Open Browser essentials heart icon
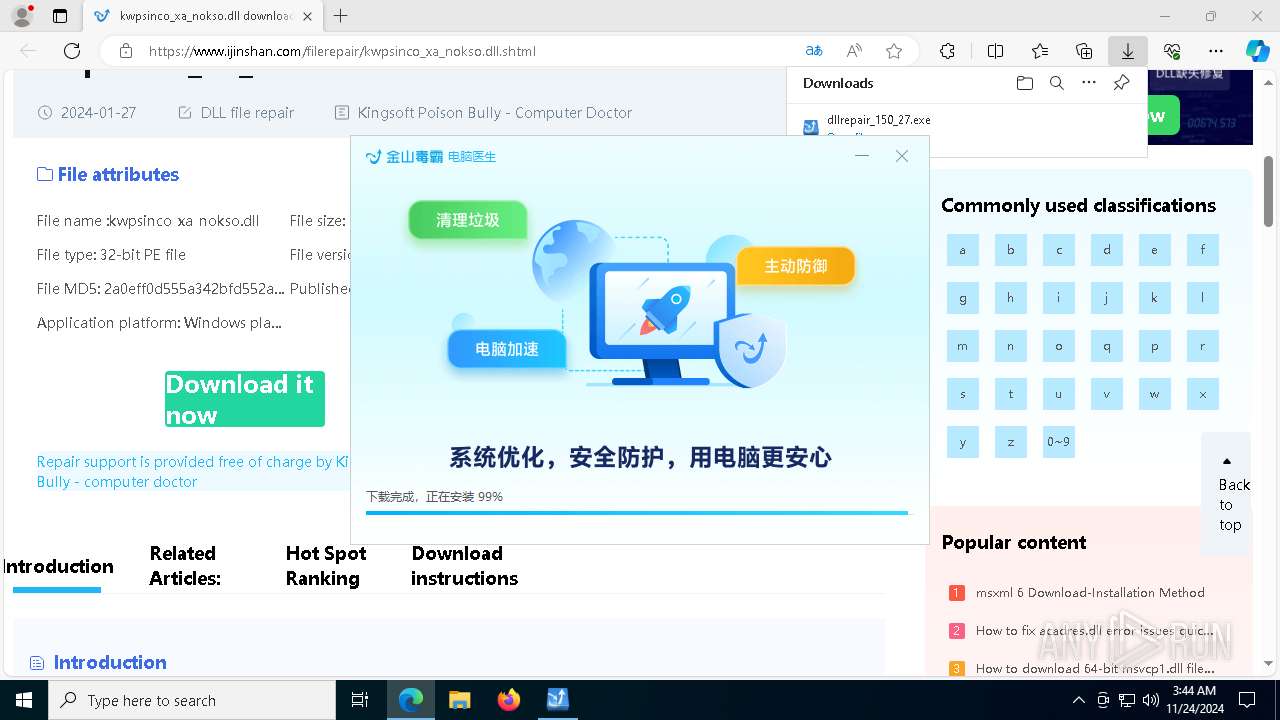Image resolution: width=1280 pixels, height=720 pixels. (1172, 51)
